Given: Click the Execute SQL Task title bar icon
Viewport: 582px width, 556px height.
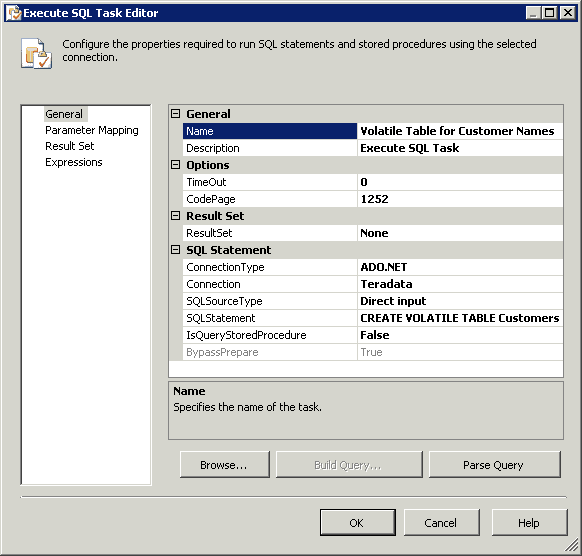Looking at the screenshot, I should [14, 13].
